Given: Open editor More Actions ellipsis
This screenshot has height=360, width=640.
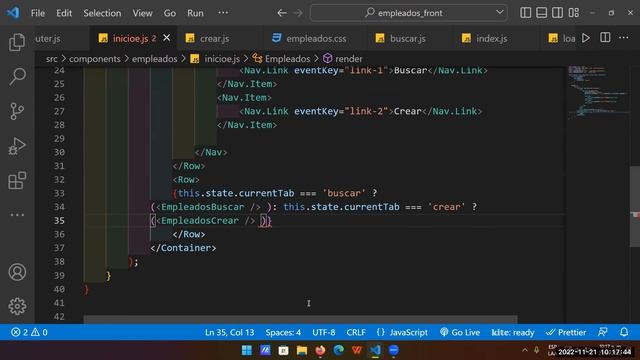Looking at the screenshot, I should pos(624,38).
